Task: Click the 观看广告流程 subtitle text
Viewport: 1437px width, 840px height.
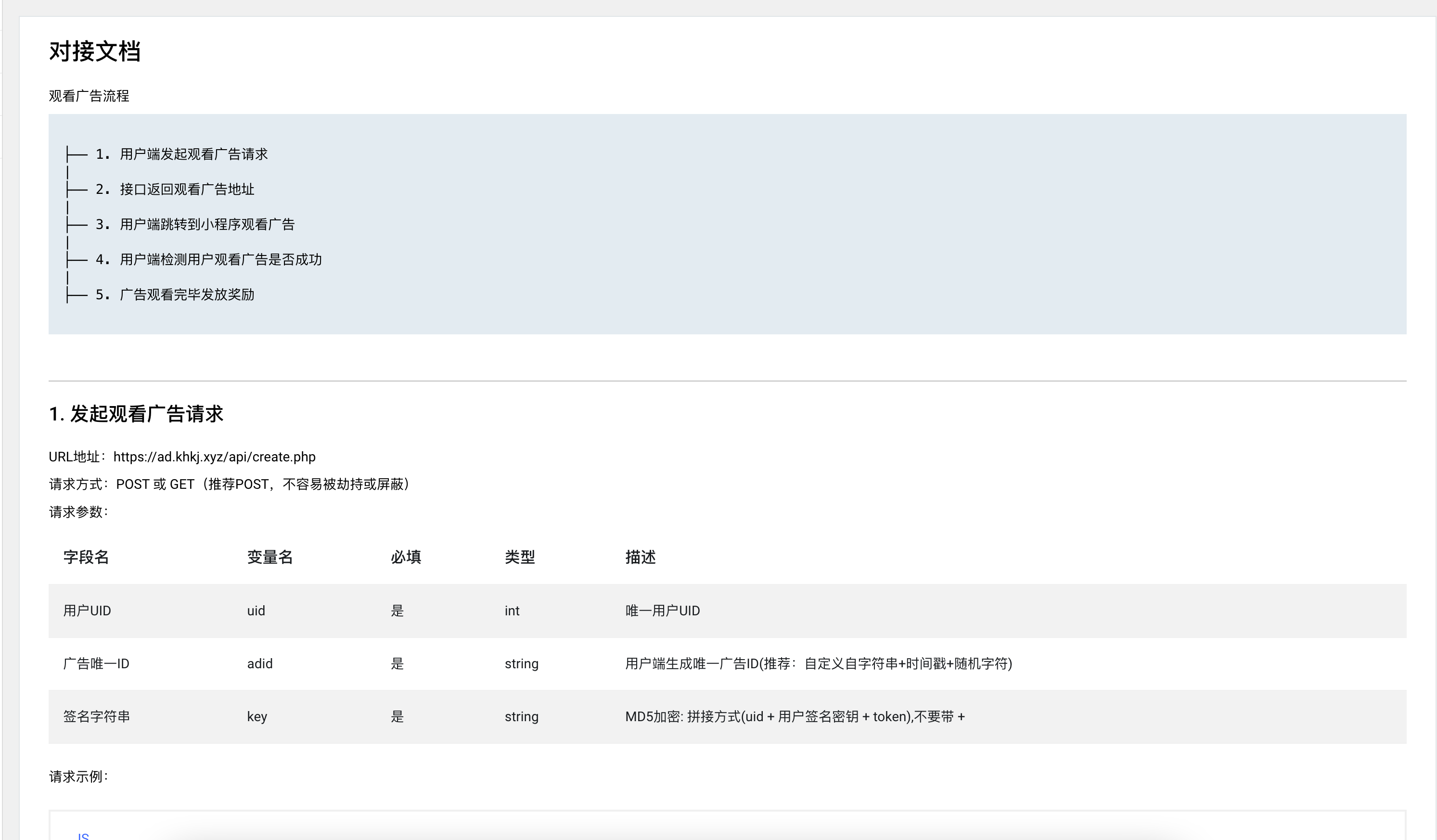Action: [x=89, y=96]
